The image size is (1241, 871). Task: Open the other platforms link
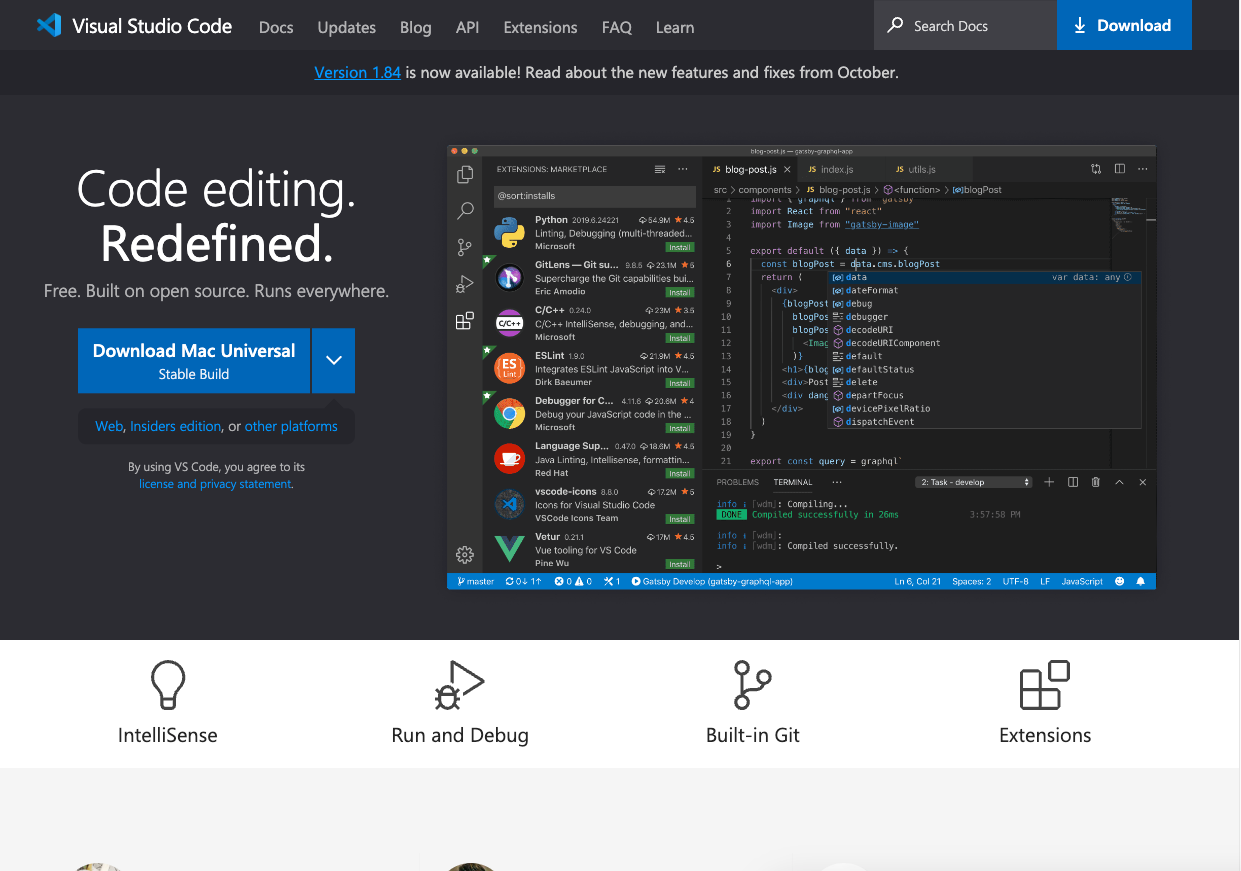tap(291, 426)
